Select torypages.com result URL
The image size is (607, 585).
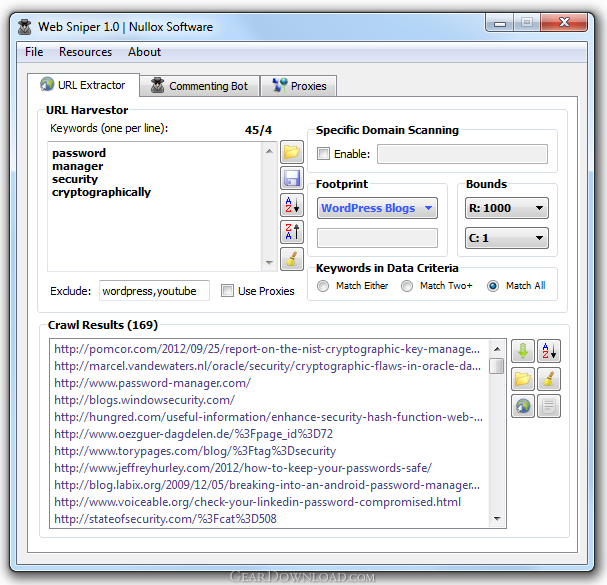click(x=195, y=451)
